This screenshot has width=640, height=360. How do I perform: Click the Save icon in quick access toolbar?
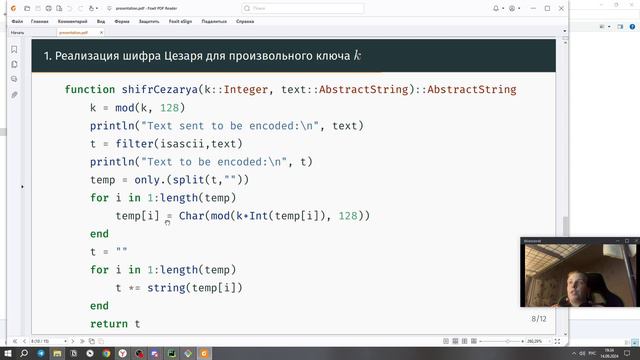[x=38, y=8]
